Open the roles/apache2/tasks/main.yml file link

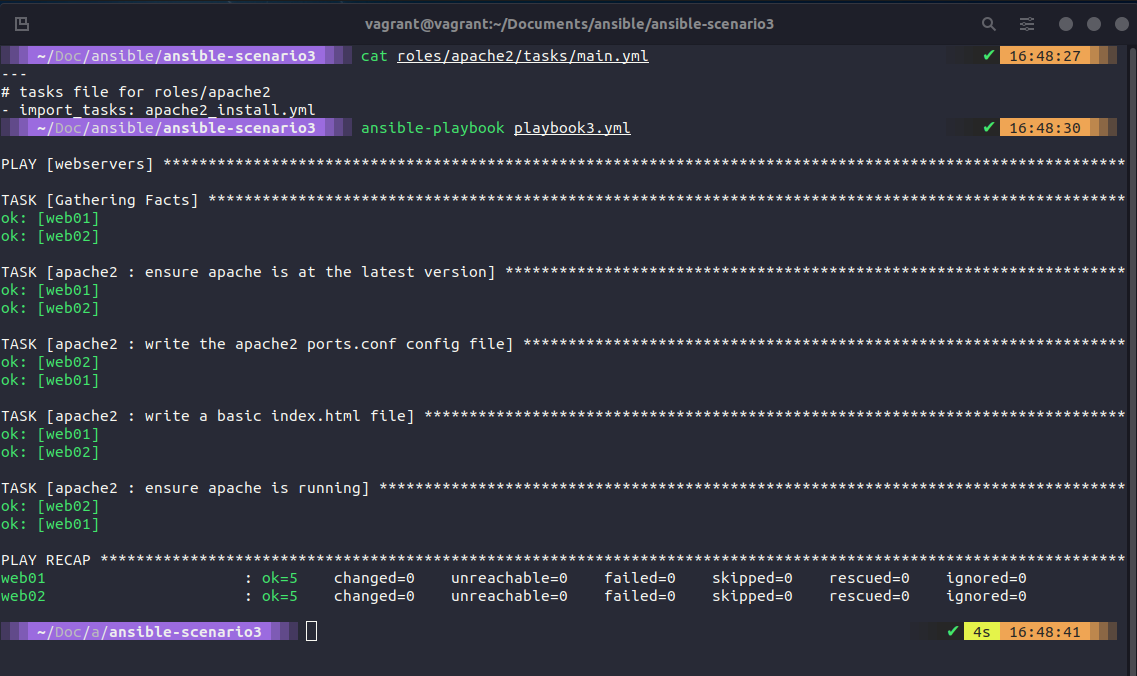[523, 56]
